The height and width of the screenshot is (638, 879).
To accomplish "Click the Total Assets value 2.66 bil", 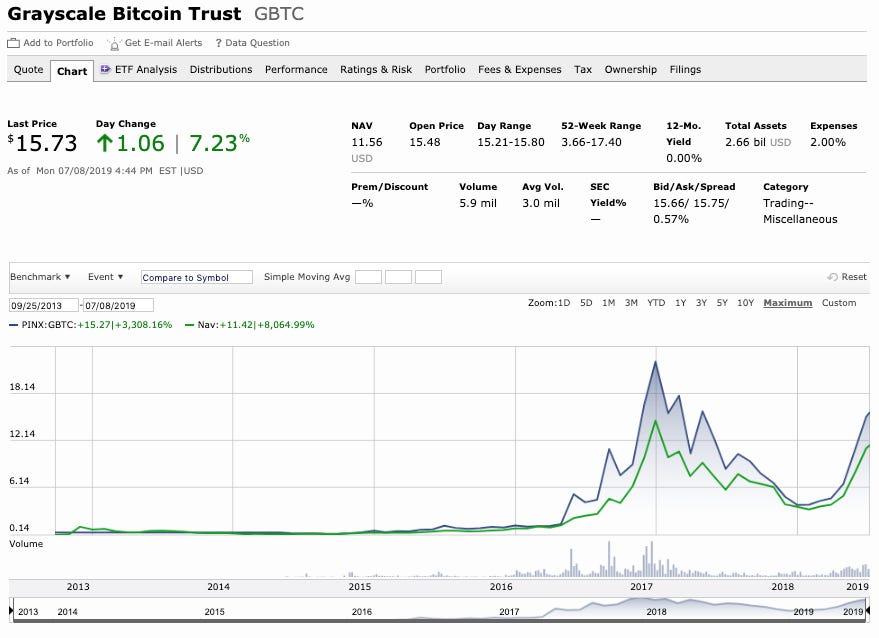I will click(745, 142).
